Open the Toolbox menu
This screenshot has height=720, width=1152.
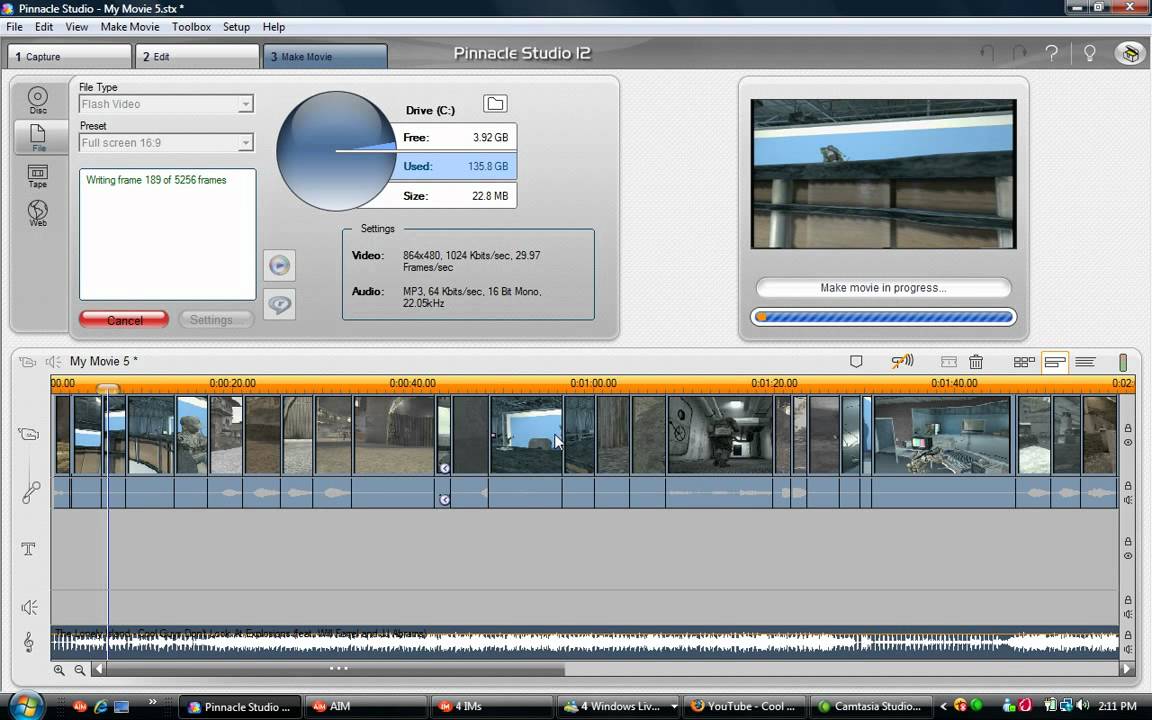point(191,26)
